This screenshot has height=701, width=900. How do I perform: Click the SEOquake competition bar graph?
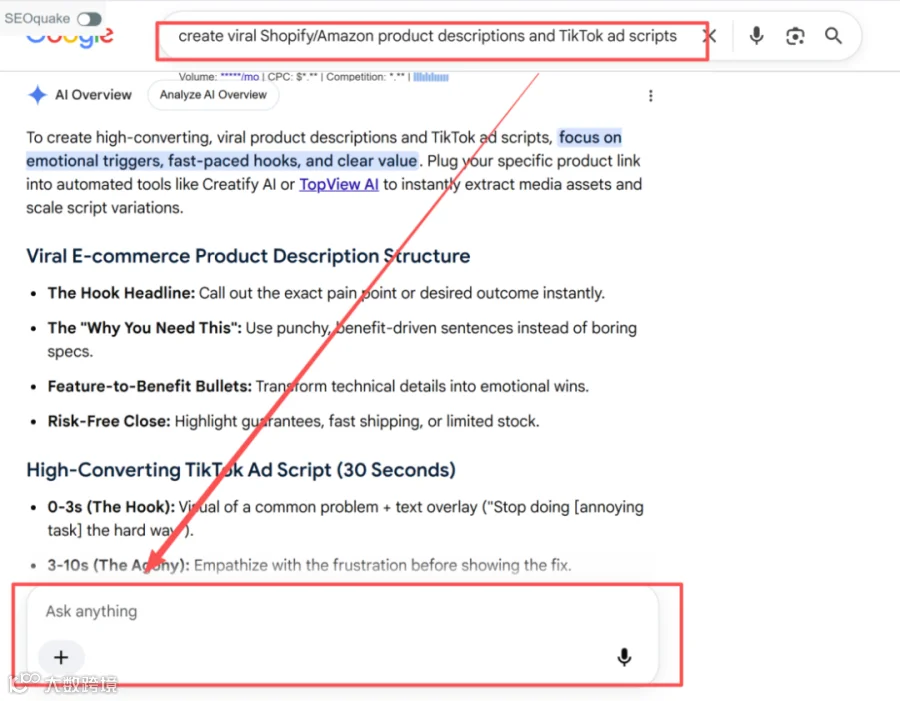[x=430, y=77]
